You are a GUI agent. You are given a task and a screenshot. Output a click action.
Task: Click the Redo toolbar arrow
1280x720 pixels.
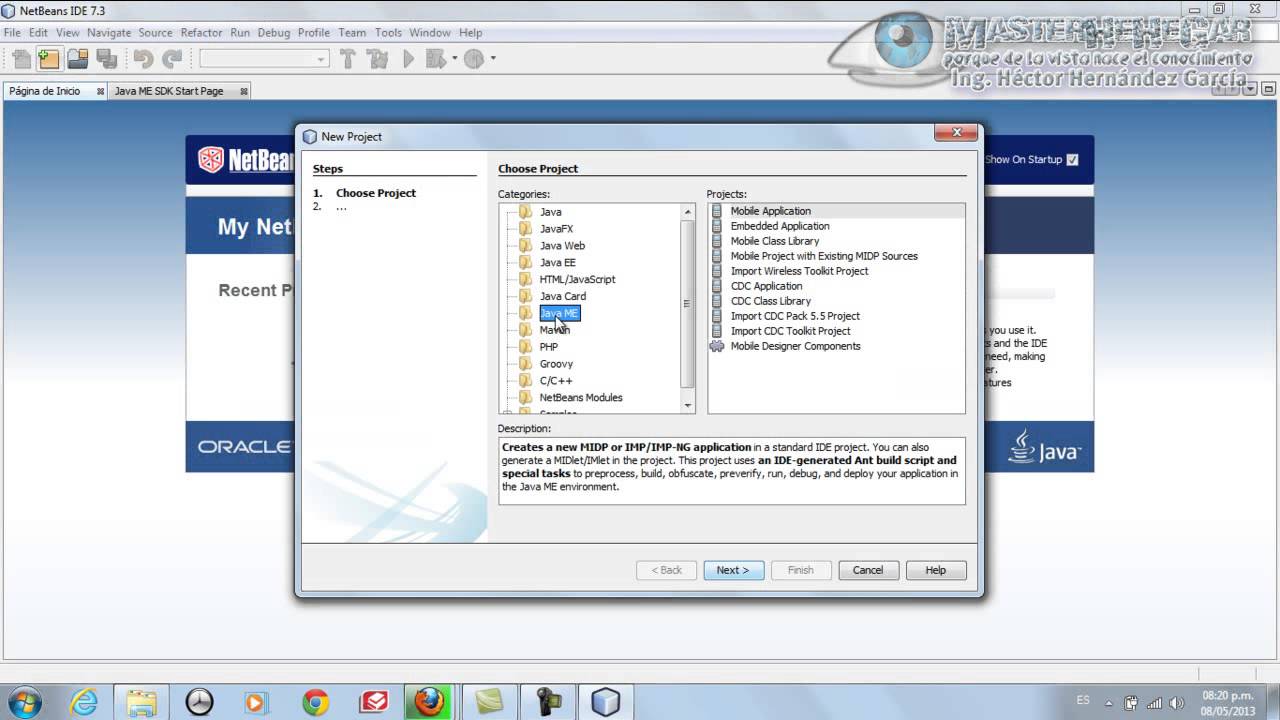click(x=172, y=59)
